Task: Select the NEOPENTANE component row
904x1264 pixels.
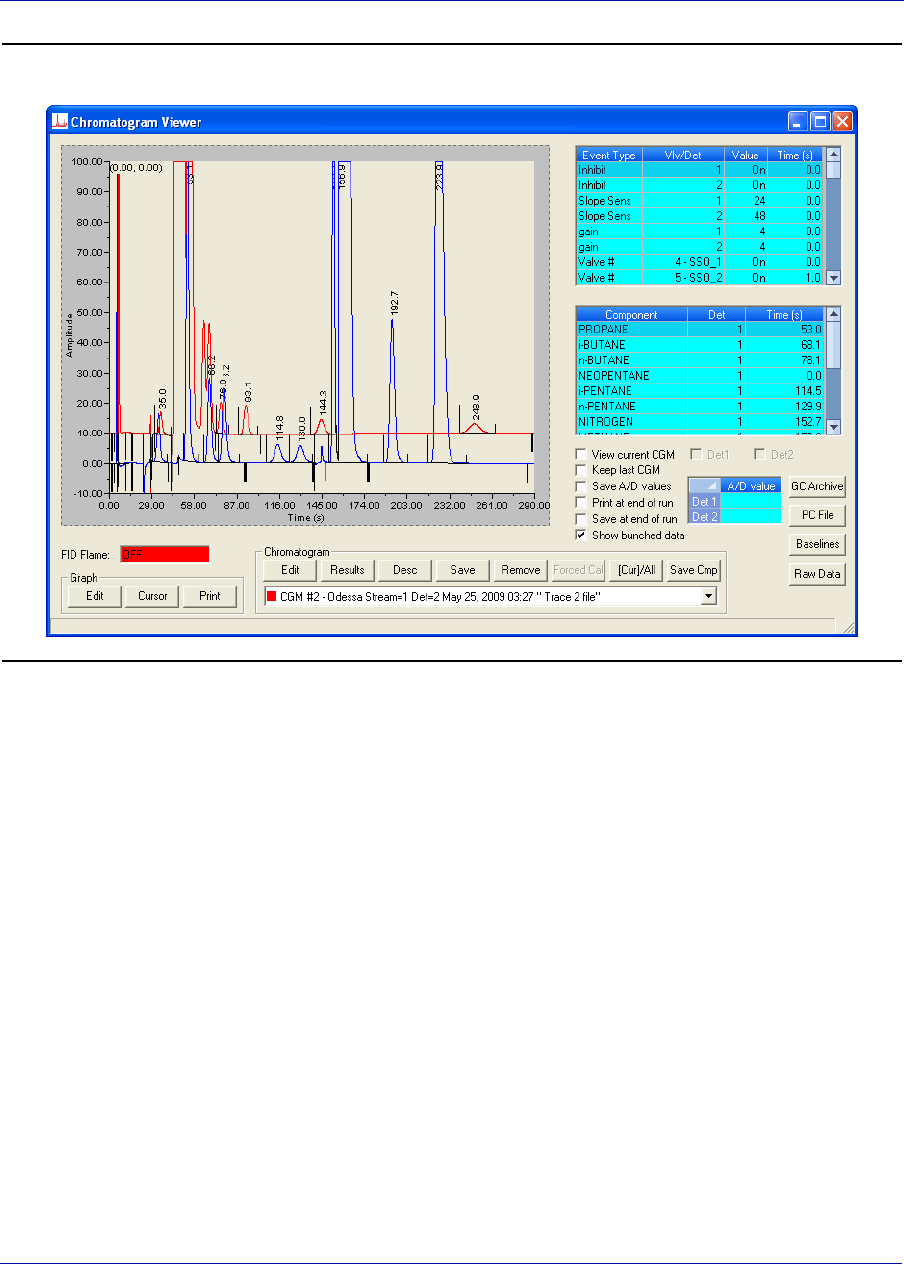Action: pyautogui.click(x=701, y=375)
